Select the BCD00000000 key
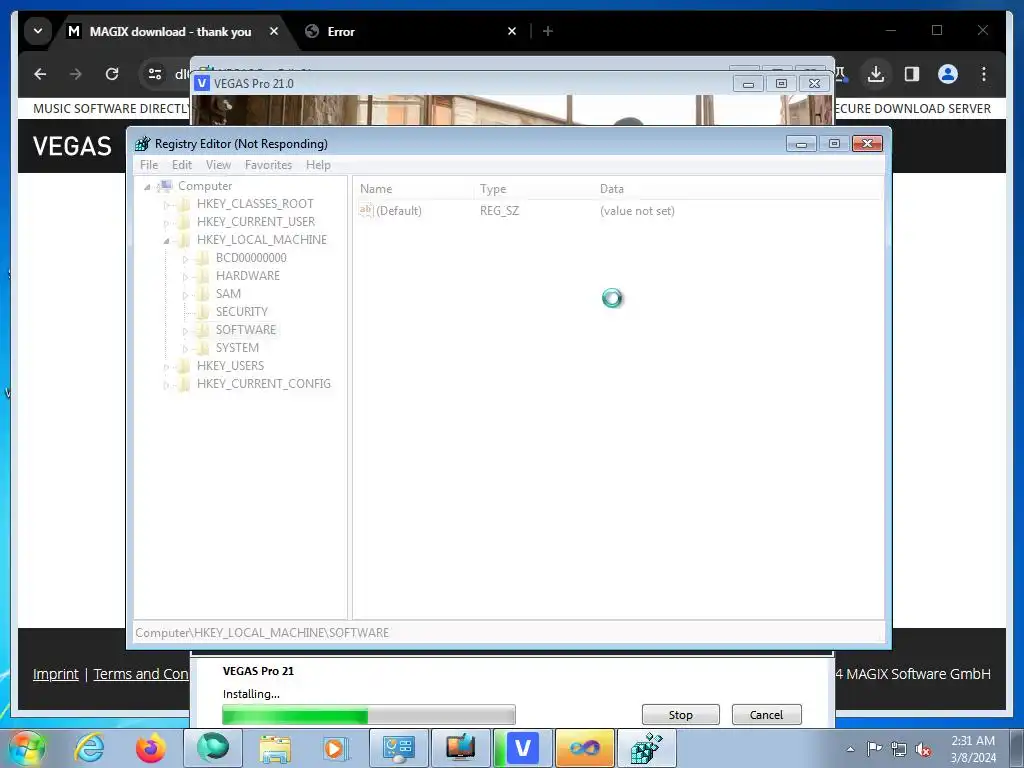1024x768 pixels. pyautogui.click(x=251, y=258)
